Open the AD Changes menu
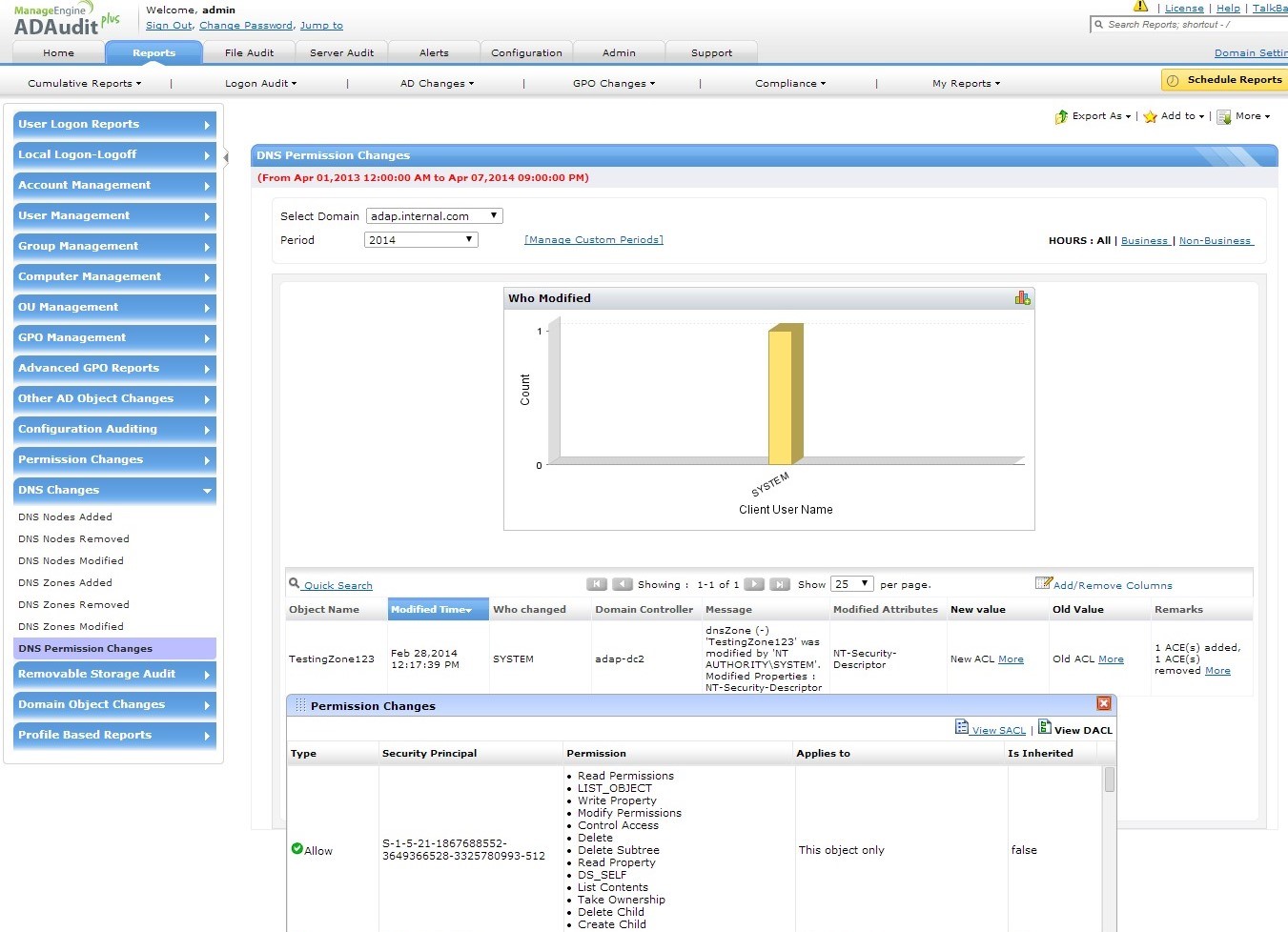The height and width of the screenshot is (932, 1288). pyautogui.click(x=437, y=84)
